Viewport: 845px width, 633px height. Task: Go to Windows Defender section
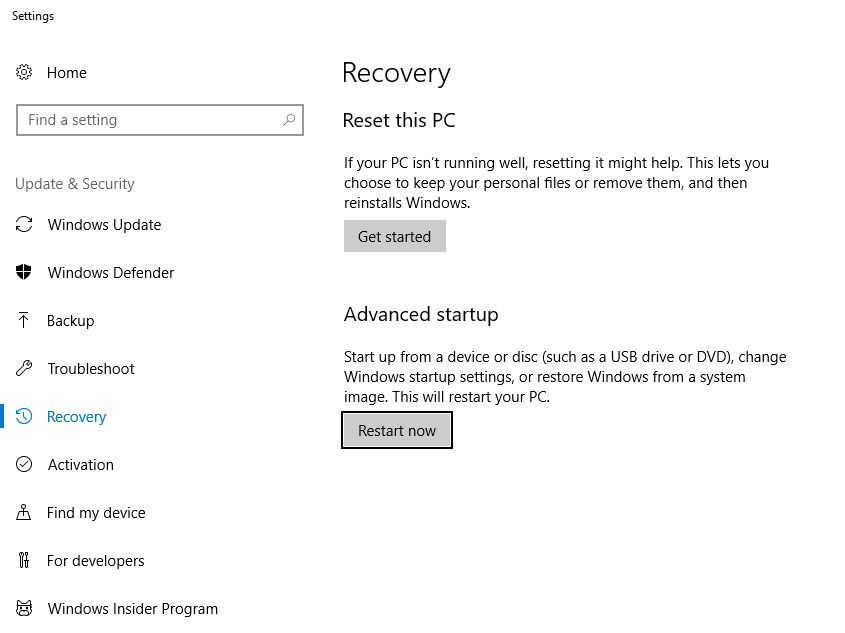pos(110,273)
